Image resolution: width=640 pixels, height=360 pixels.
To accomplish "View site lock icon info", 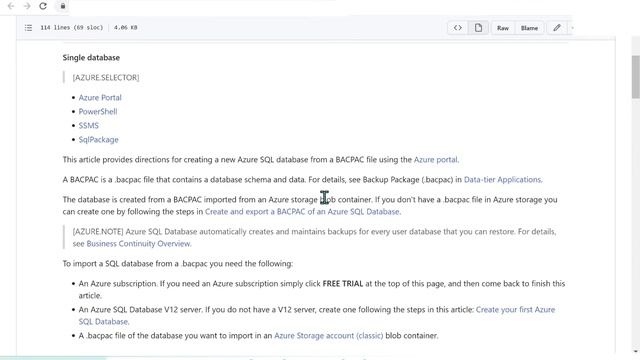I will 62,6.
